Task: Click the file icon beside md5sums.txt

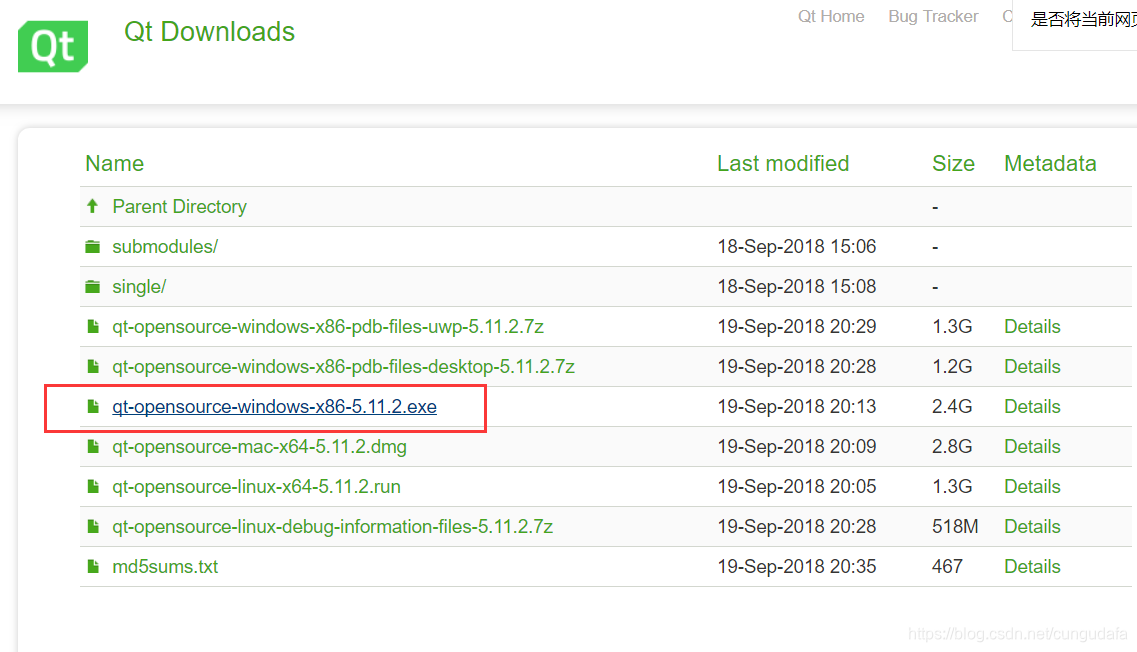Action: (x=92, y=566)
